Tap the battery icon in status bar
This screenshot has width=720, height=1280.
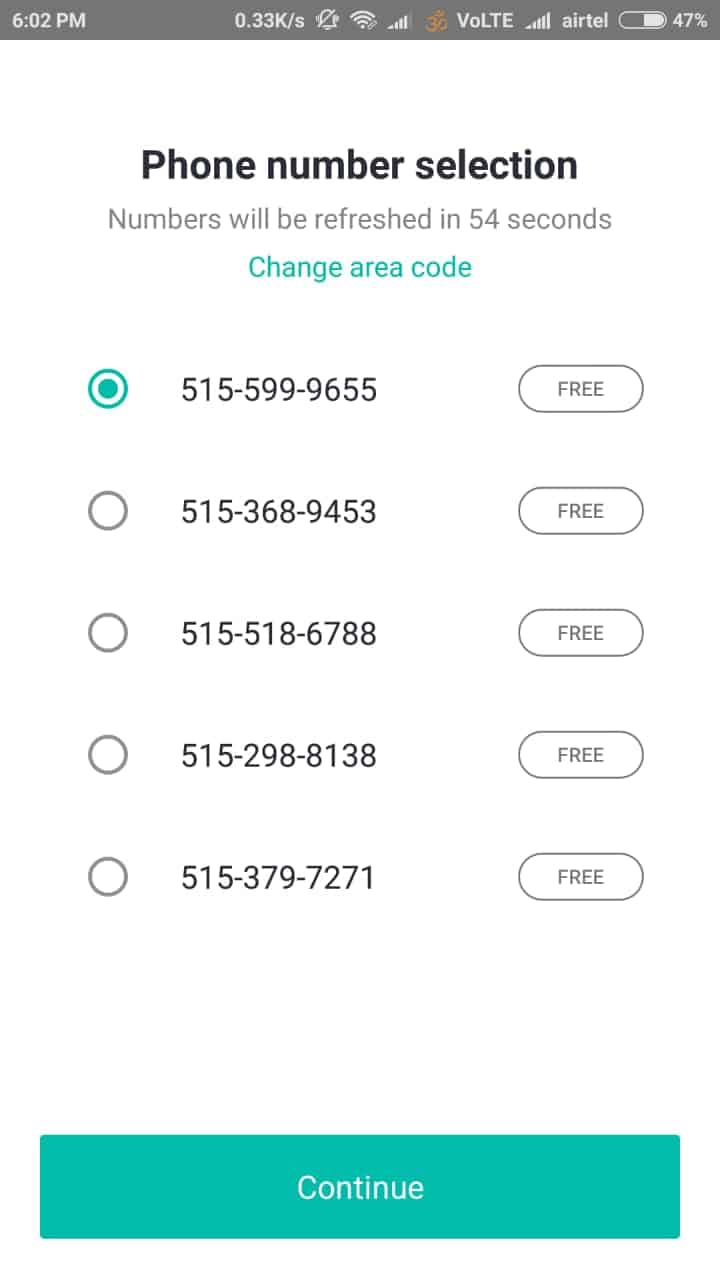pyautogui.click(x=644, y=20)
